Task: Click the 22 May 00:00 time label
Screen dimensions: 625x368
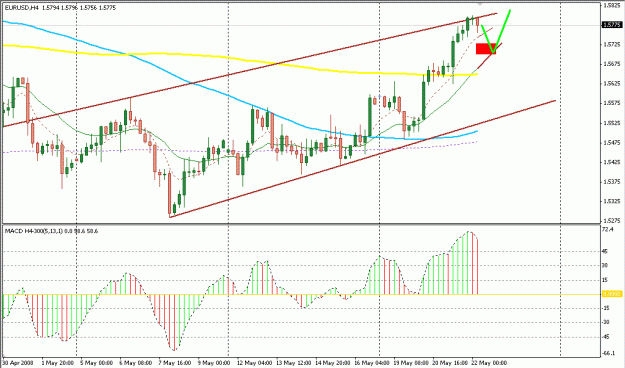Action: pos(490,363)
